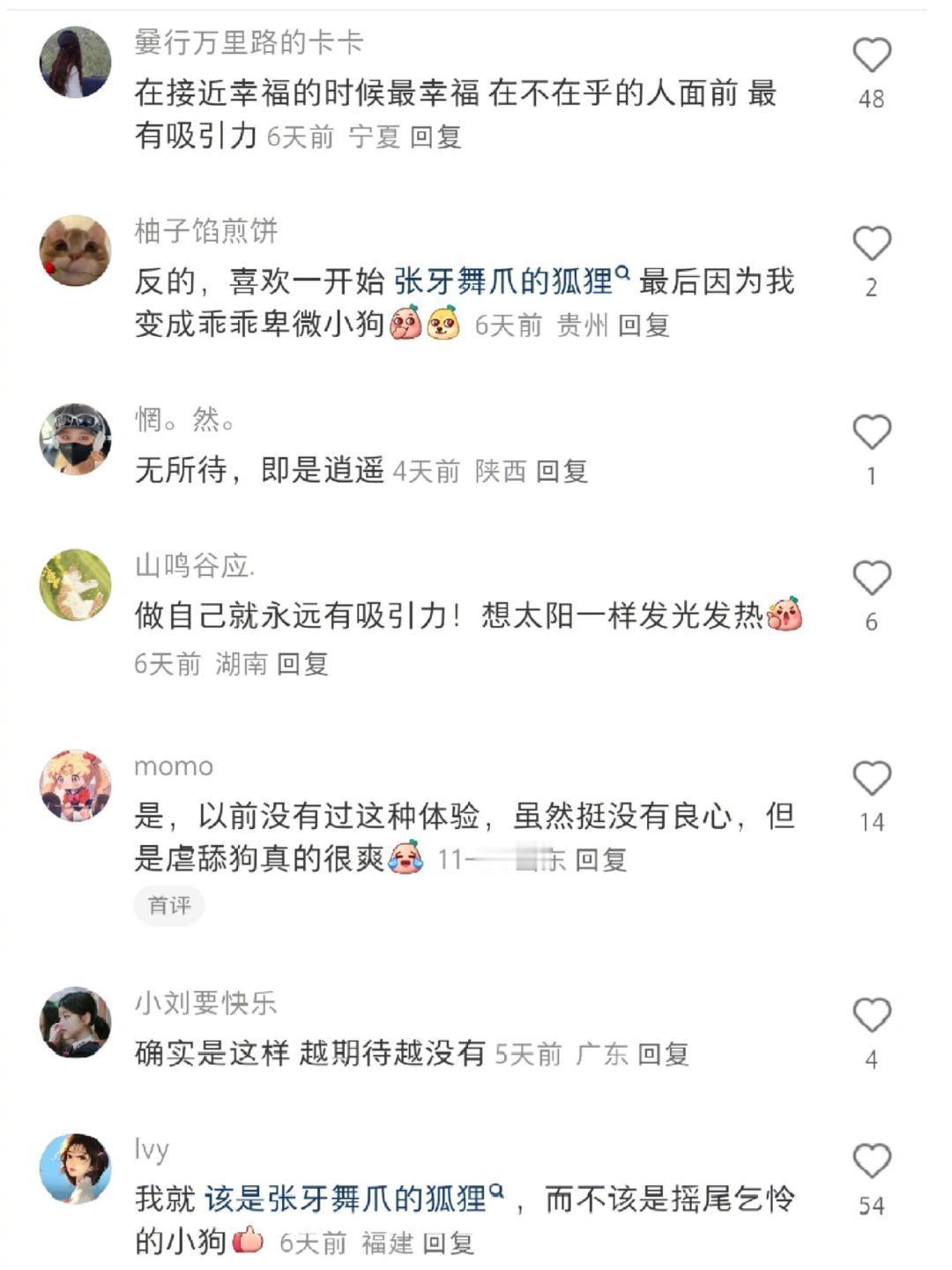Reply to the 无所待，即是逍遥 comment
952x1270 pixels.
pyautogui.click(x=562, y=471)
